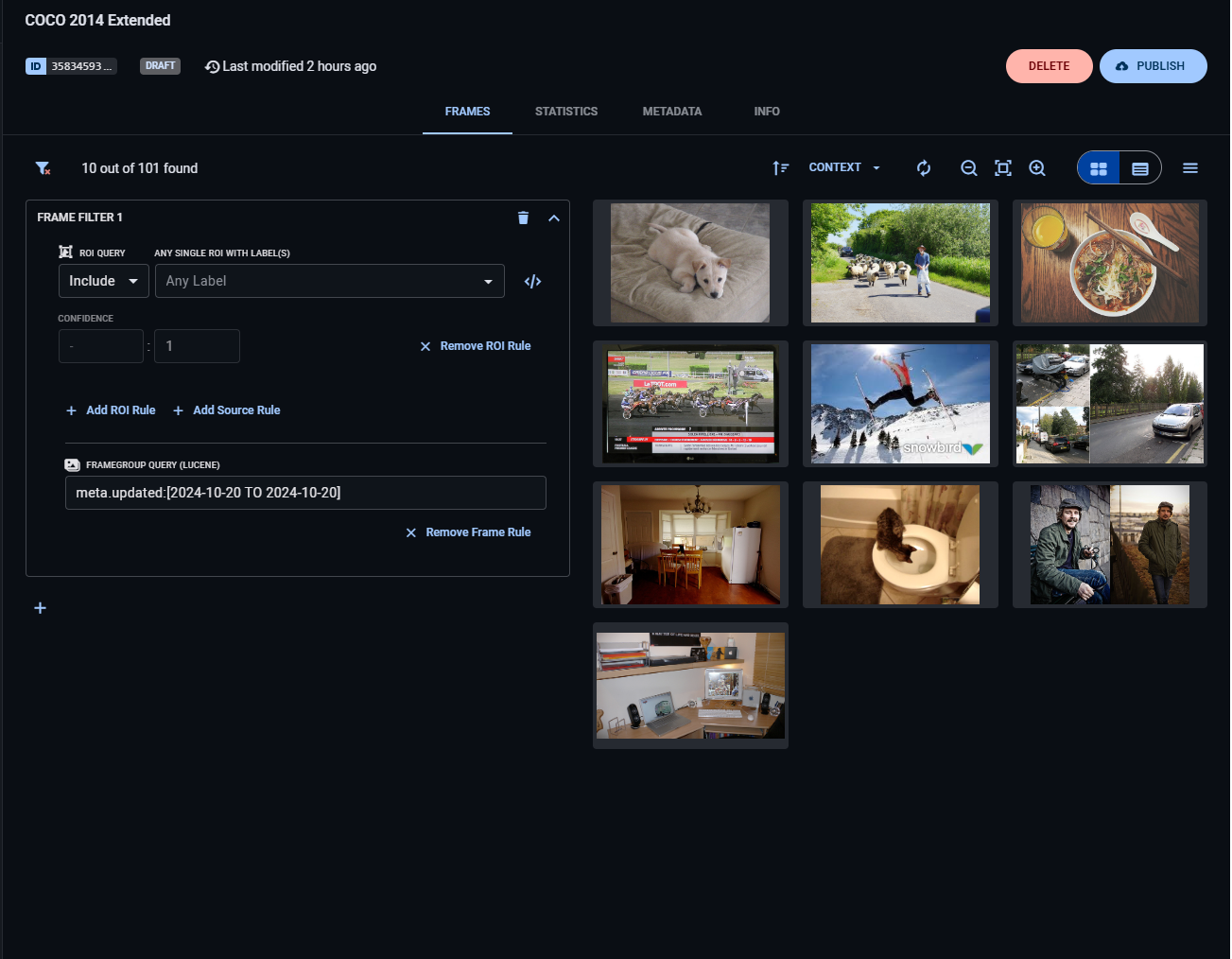Switch to grid view layout

1099,168
